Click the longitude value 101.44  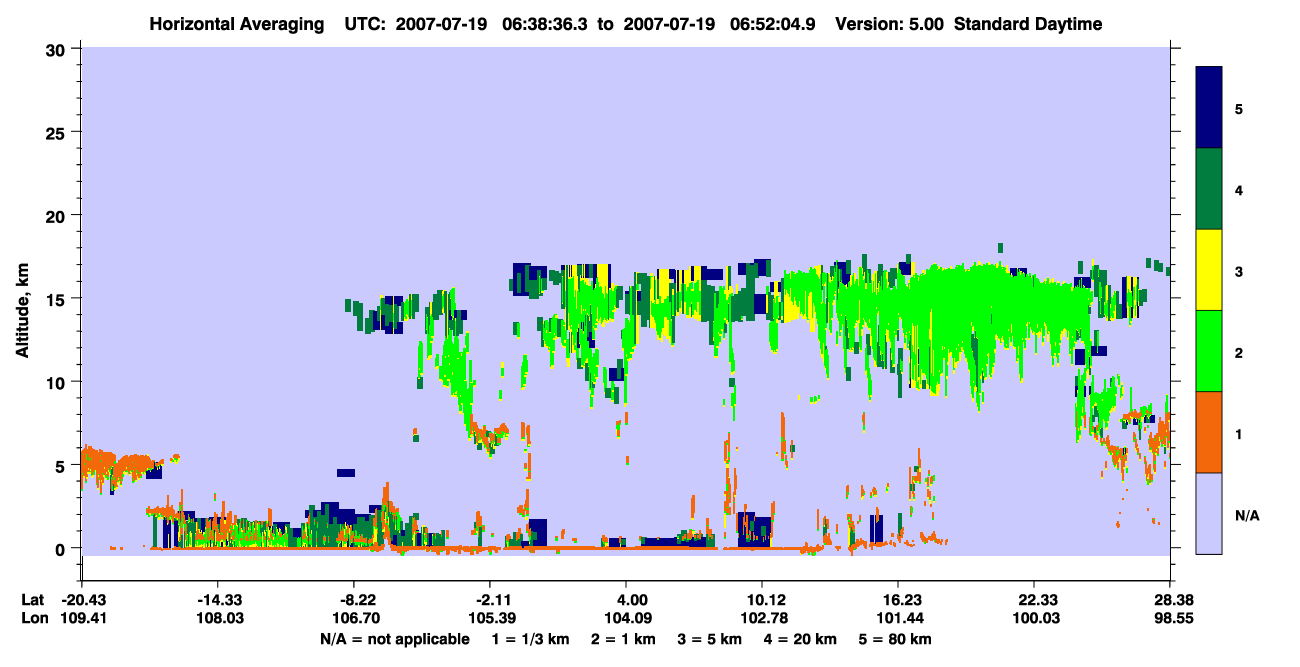[898, 619]
